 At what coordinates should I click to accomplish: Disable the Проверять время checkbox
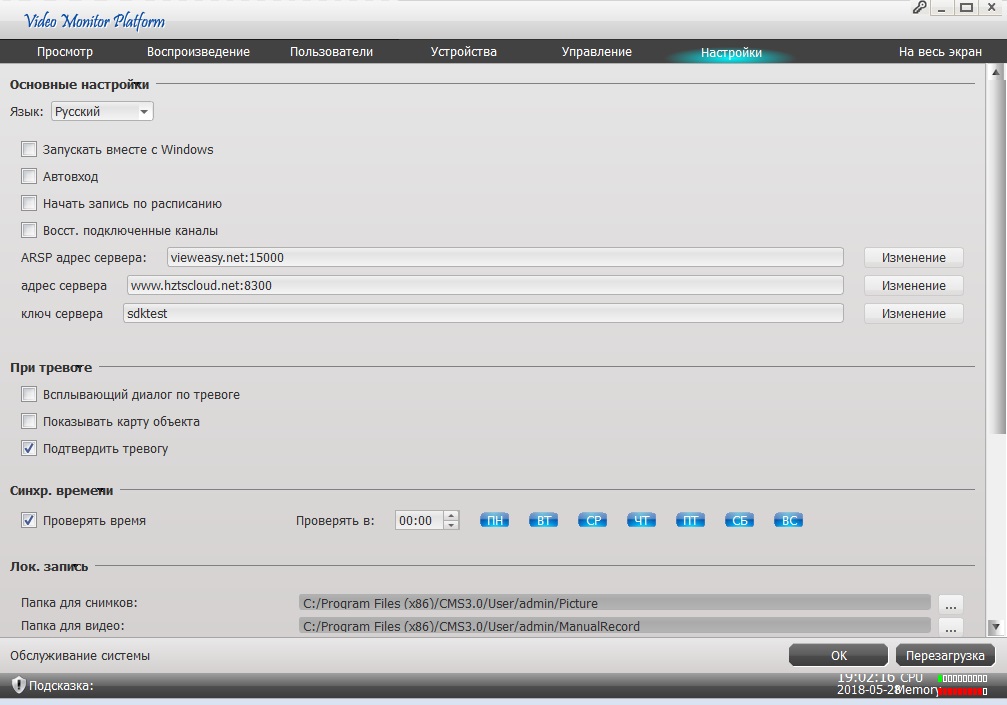click(x=29, y=521)
